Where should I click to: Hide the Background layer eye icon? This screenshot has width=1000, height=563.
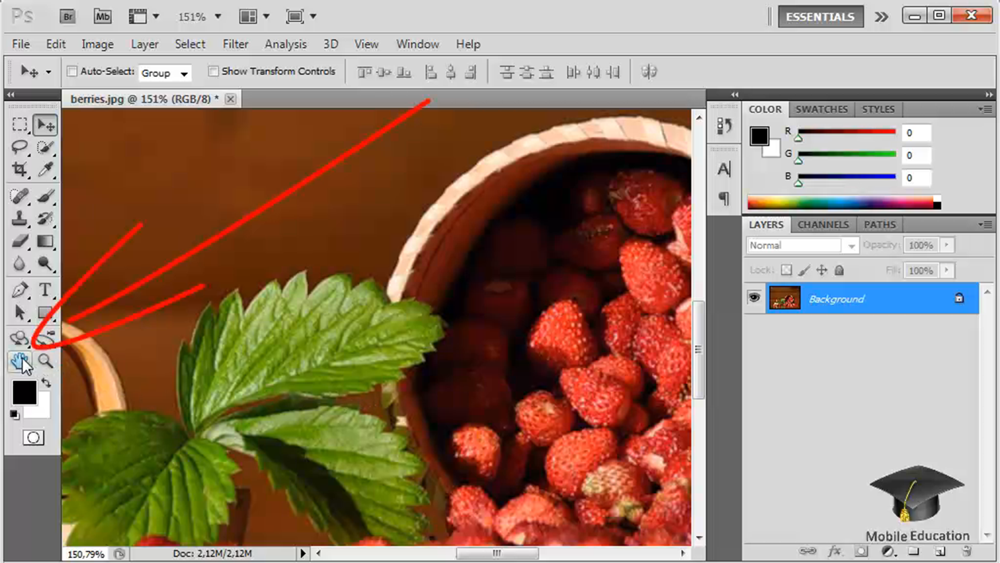point(754,298)
